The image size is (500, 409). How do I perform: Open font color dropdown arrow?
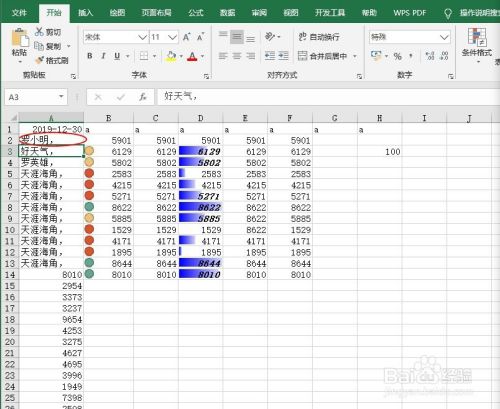click(203, 56)
